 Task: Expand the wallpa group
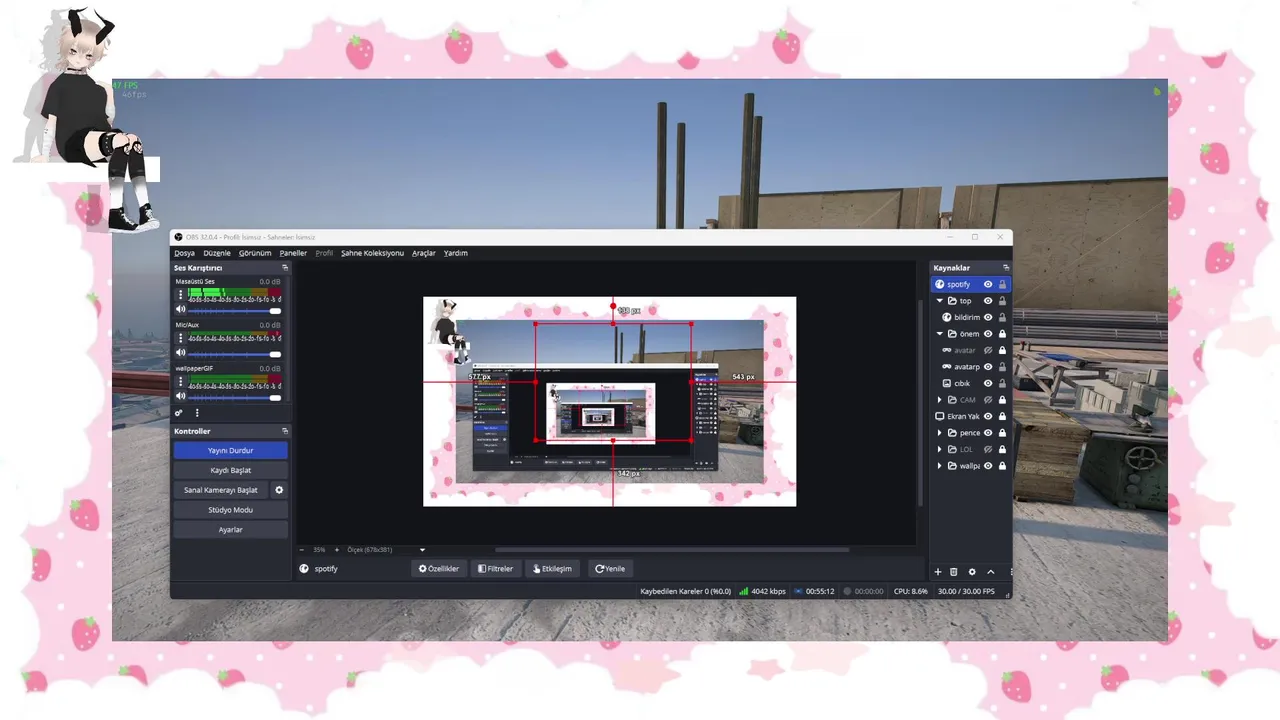click(939, 466)
